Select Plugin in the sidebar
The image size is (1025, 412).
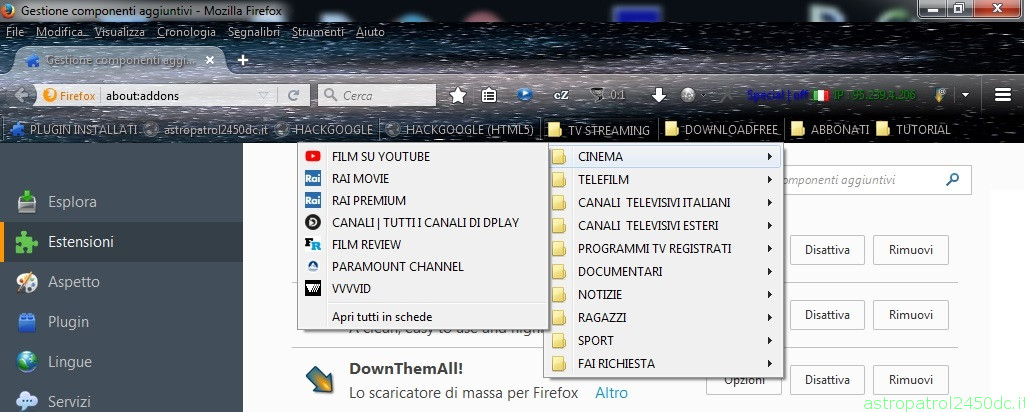pyautogui.click(x=122, y=322)
